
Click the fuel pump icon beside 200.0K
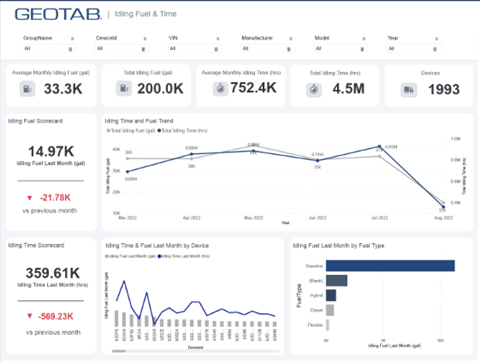coord(124,89)
